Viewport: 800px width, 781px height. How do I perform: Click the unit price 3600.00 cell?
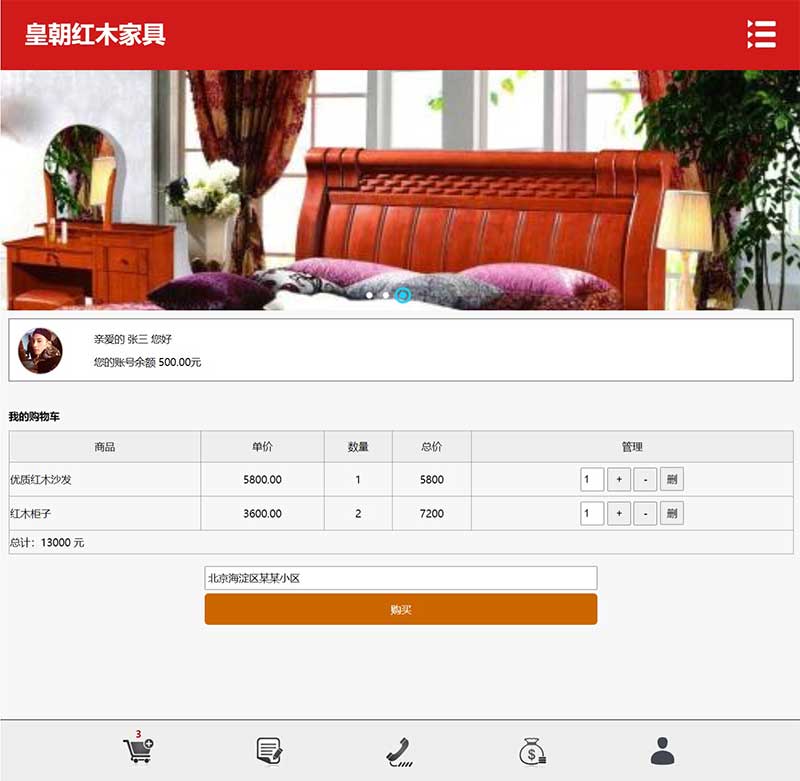[x=262, y=514]
